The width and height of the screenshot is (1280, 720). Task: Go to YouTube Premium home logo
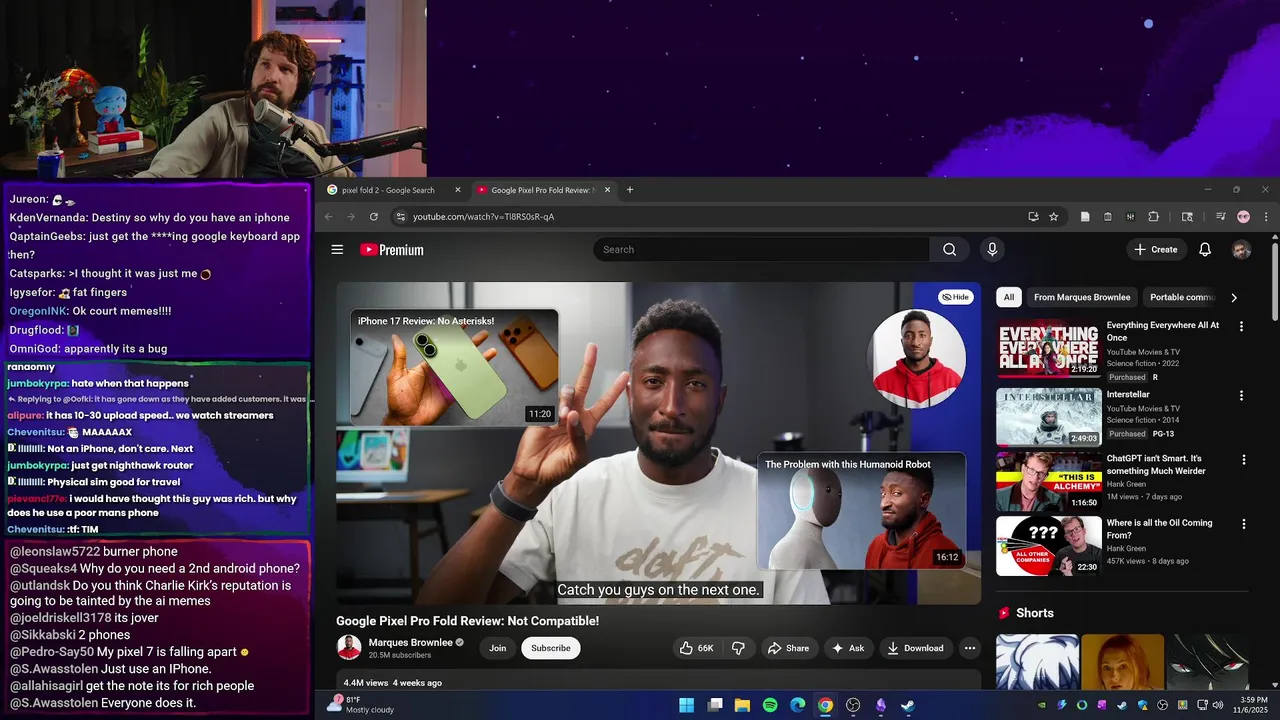point(392,250)
